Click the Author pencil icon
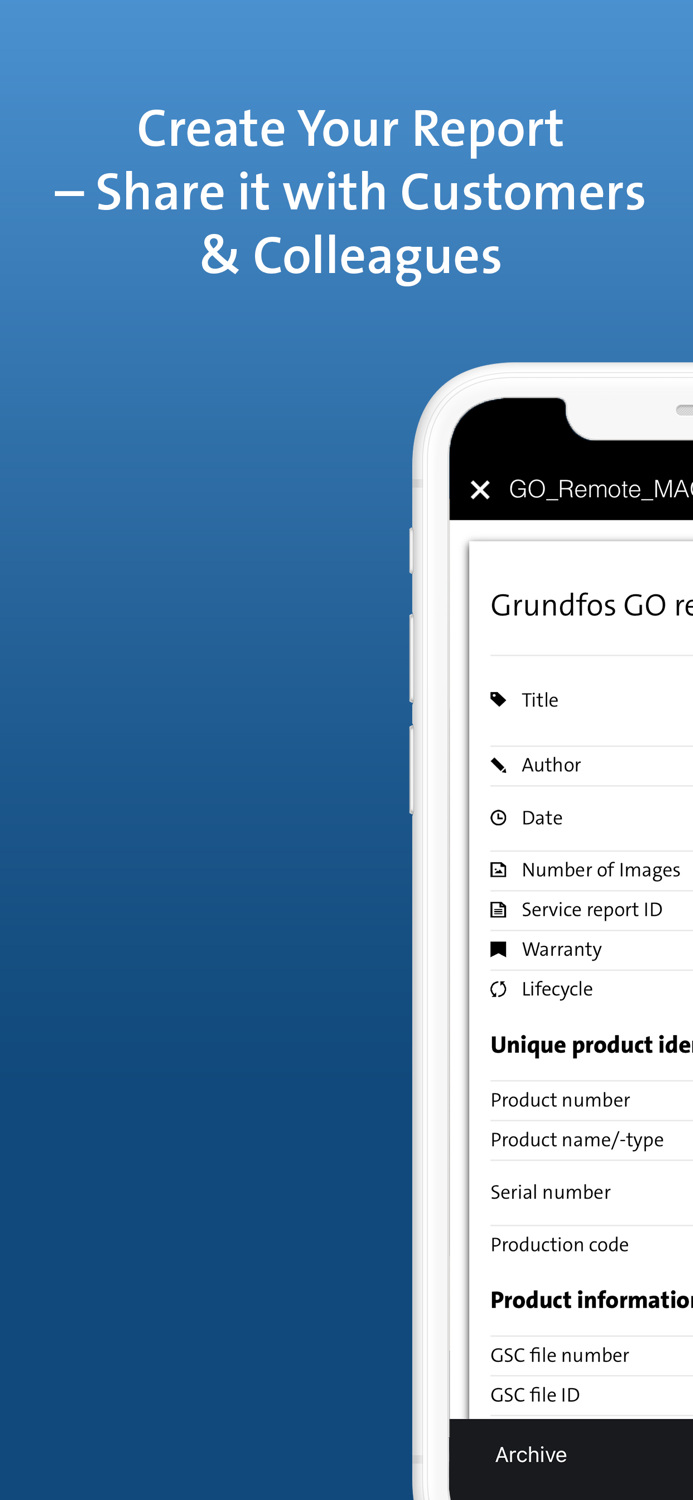This screenshot has width=693, height=1500. pos(498,765)
